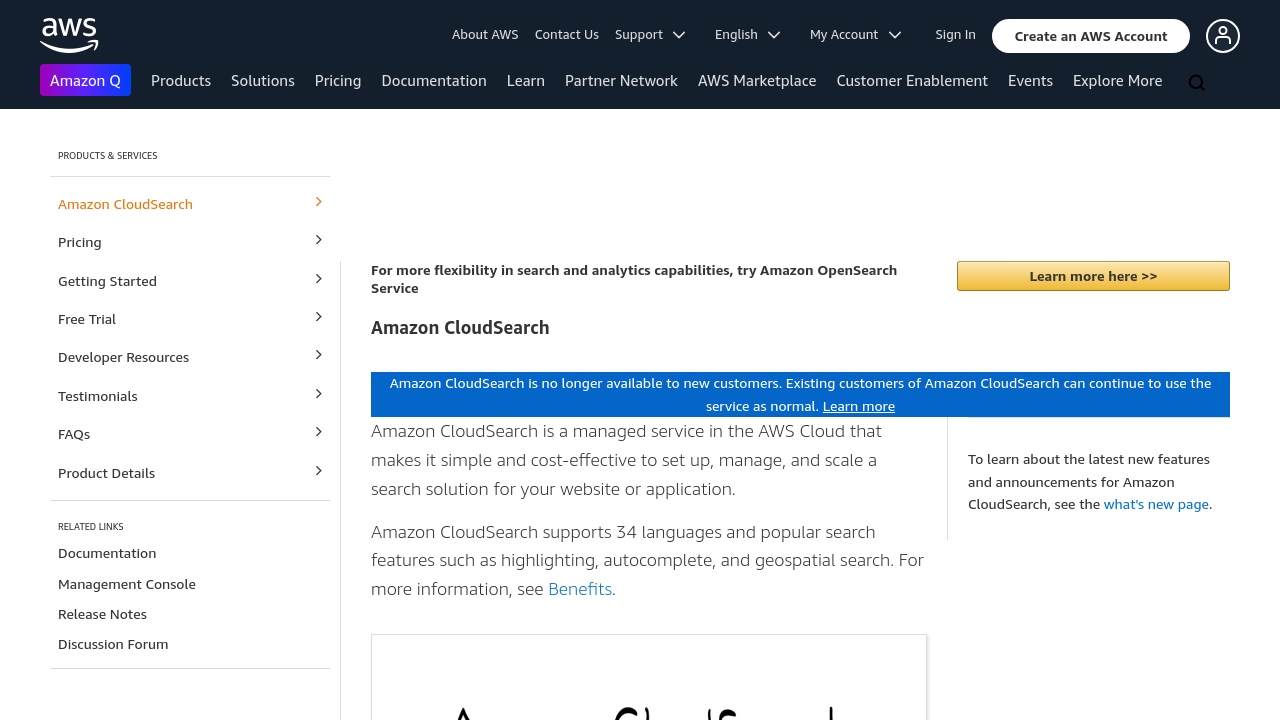Open the Documentation nav item

[x=434, y=80]
